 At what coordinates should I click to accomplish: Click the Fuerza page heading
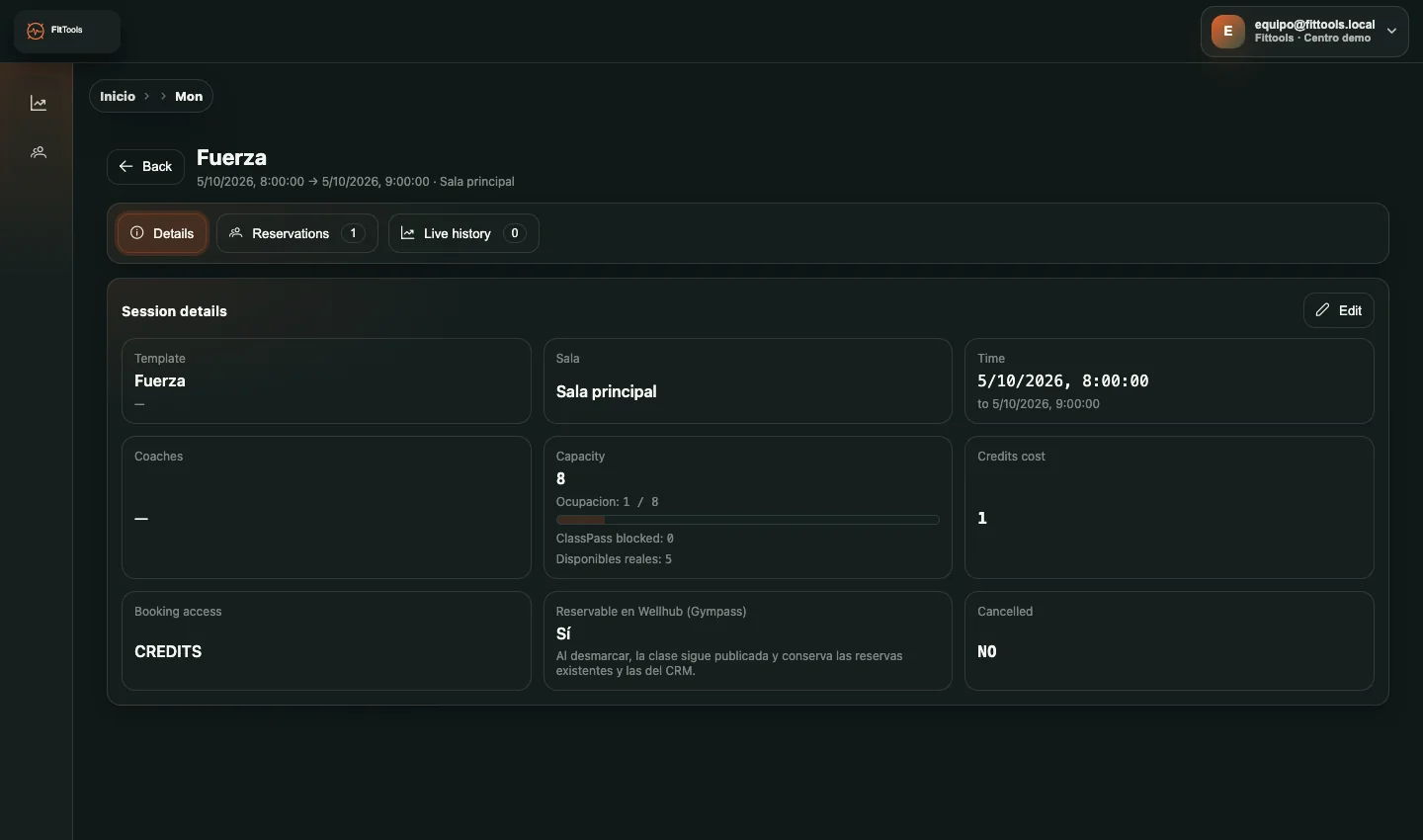231,157
